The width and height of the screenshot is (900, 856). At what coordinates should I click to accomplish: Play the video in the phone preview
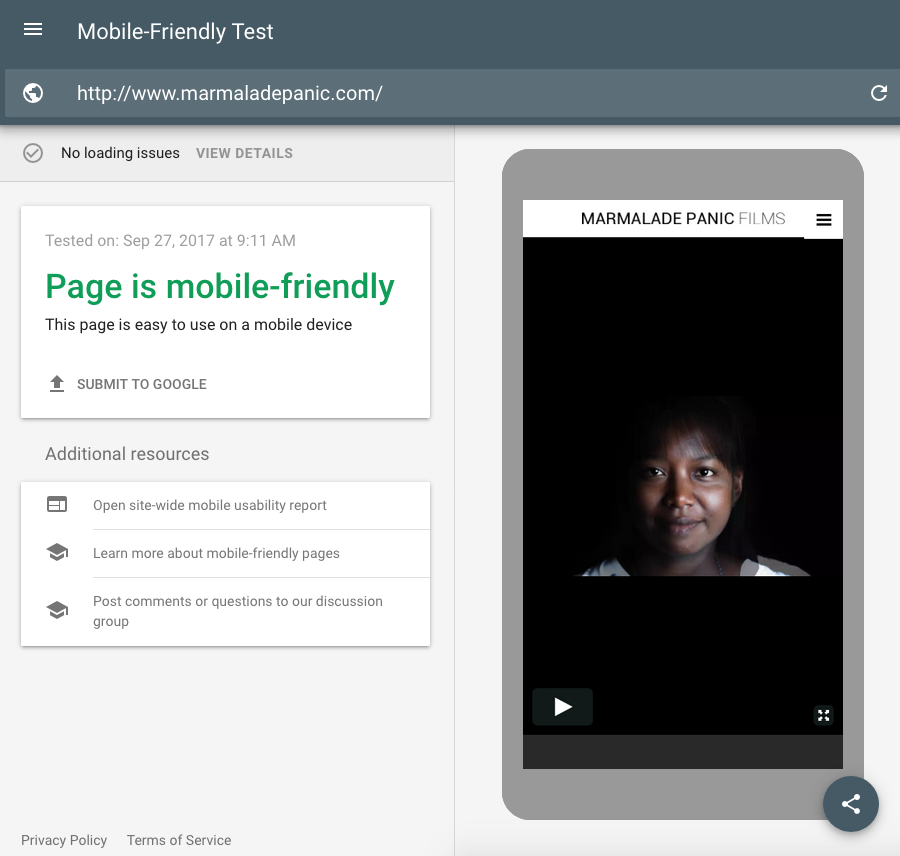[562, 707]
